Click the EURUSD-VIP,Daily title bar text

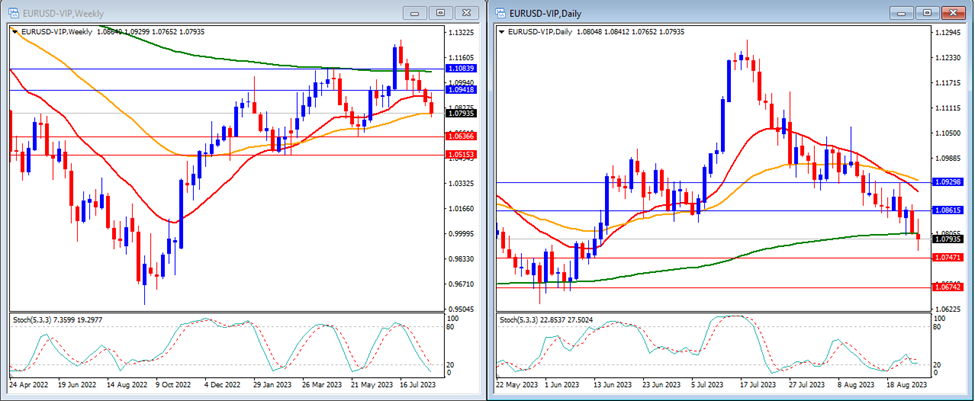545,13
